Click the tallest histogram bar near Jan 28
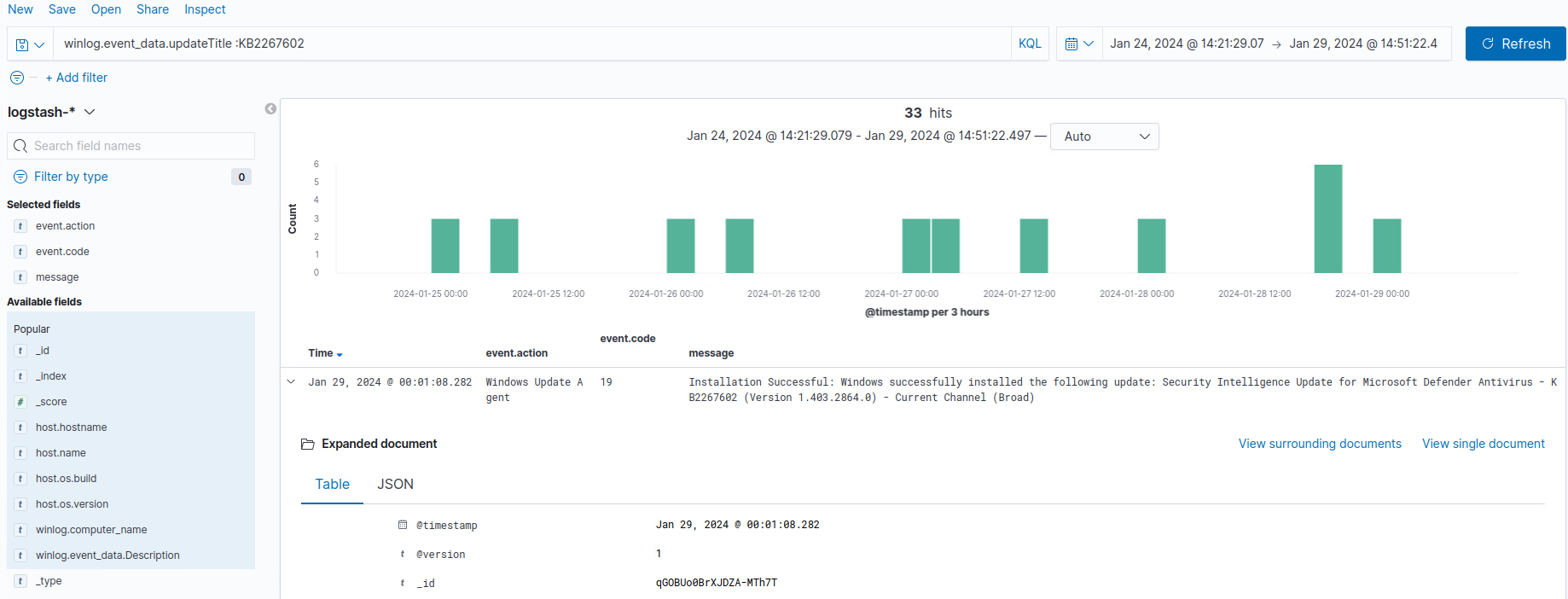This screenshot has height=599, width=1568. tap(1327, 218)
